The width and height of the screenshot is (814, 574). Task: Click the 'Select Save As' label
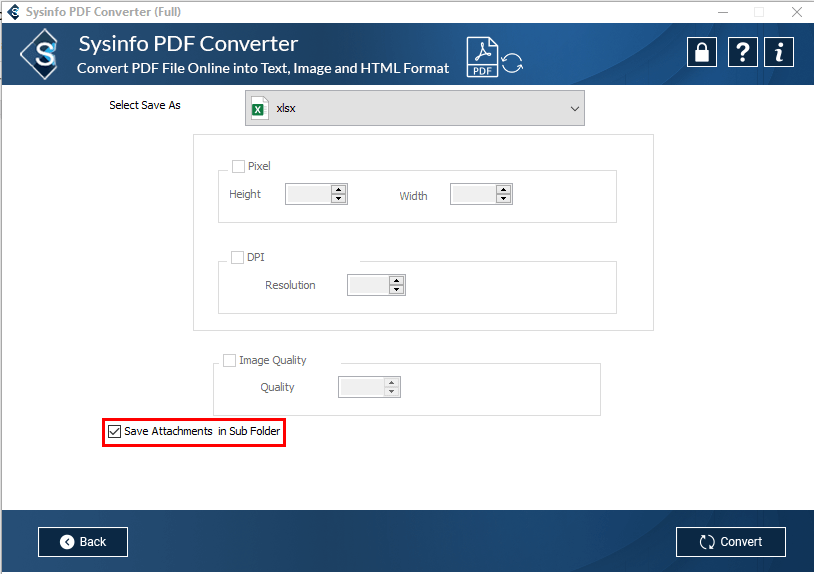click(145, 105)
